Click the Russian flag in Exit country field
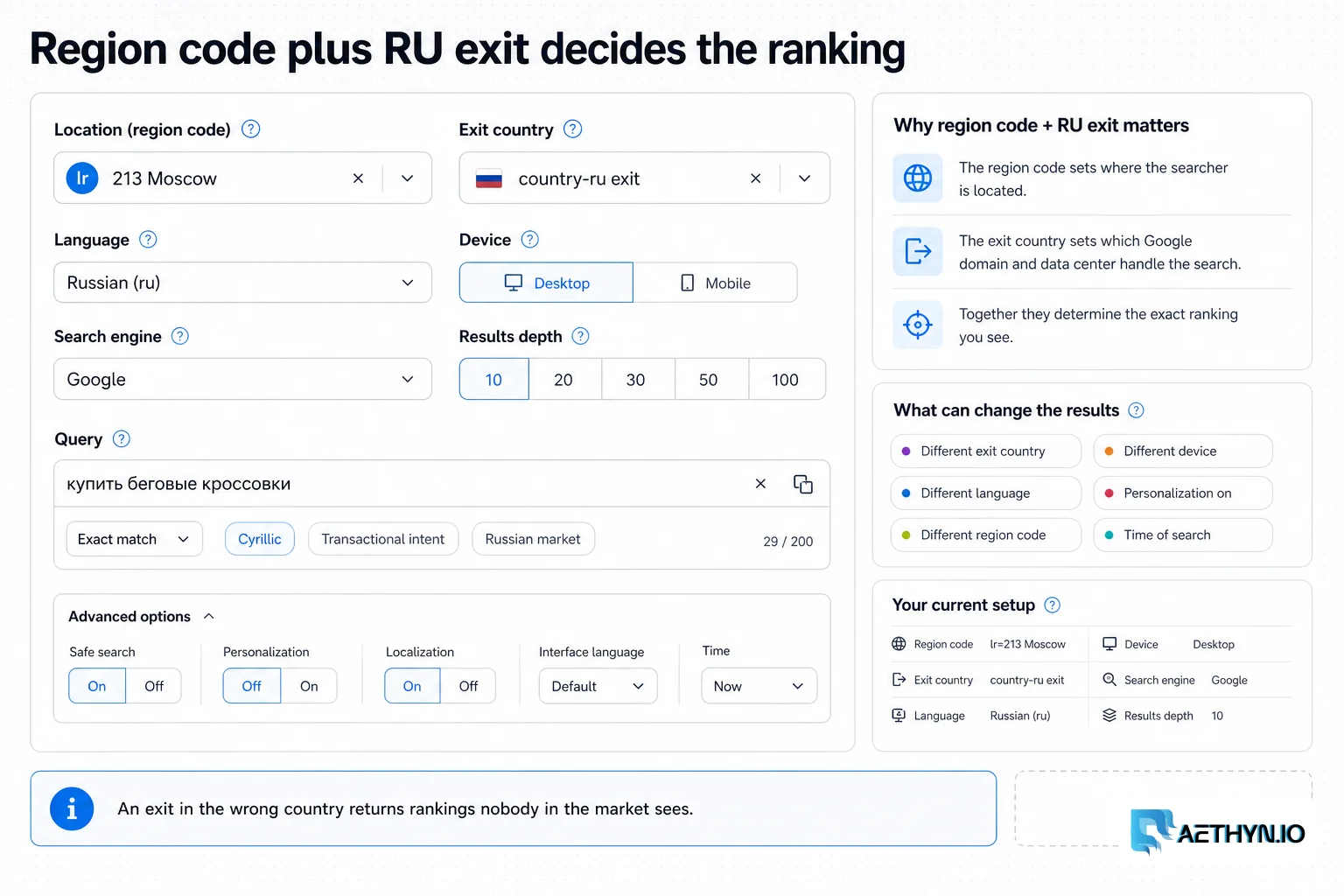 point(488,179)
